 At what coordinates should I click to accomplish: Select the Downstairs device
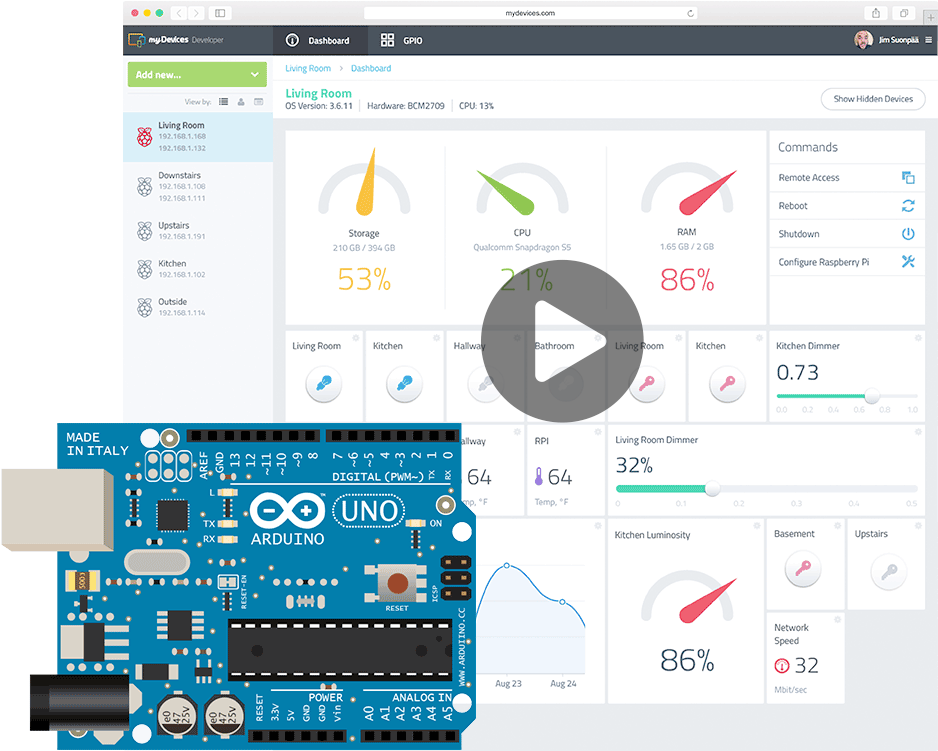pos(198,187)
